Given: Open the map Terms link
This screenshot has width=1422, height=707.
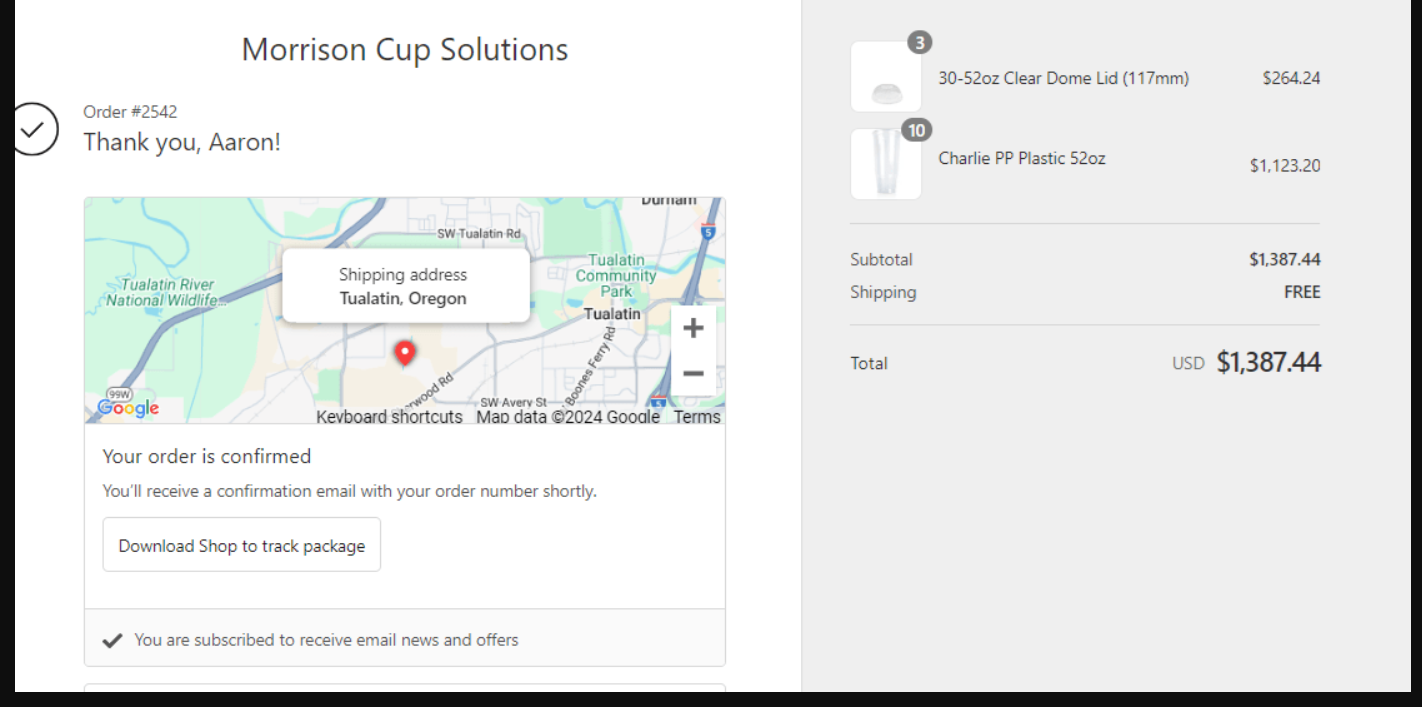Looking at the screenshot, I should coord(697,417).
